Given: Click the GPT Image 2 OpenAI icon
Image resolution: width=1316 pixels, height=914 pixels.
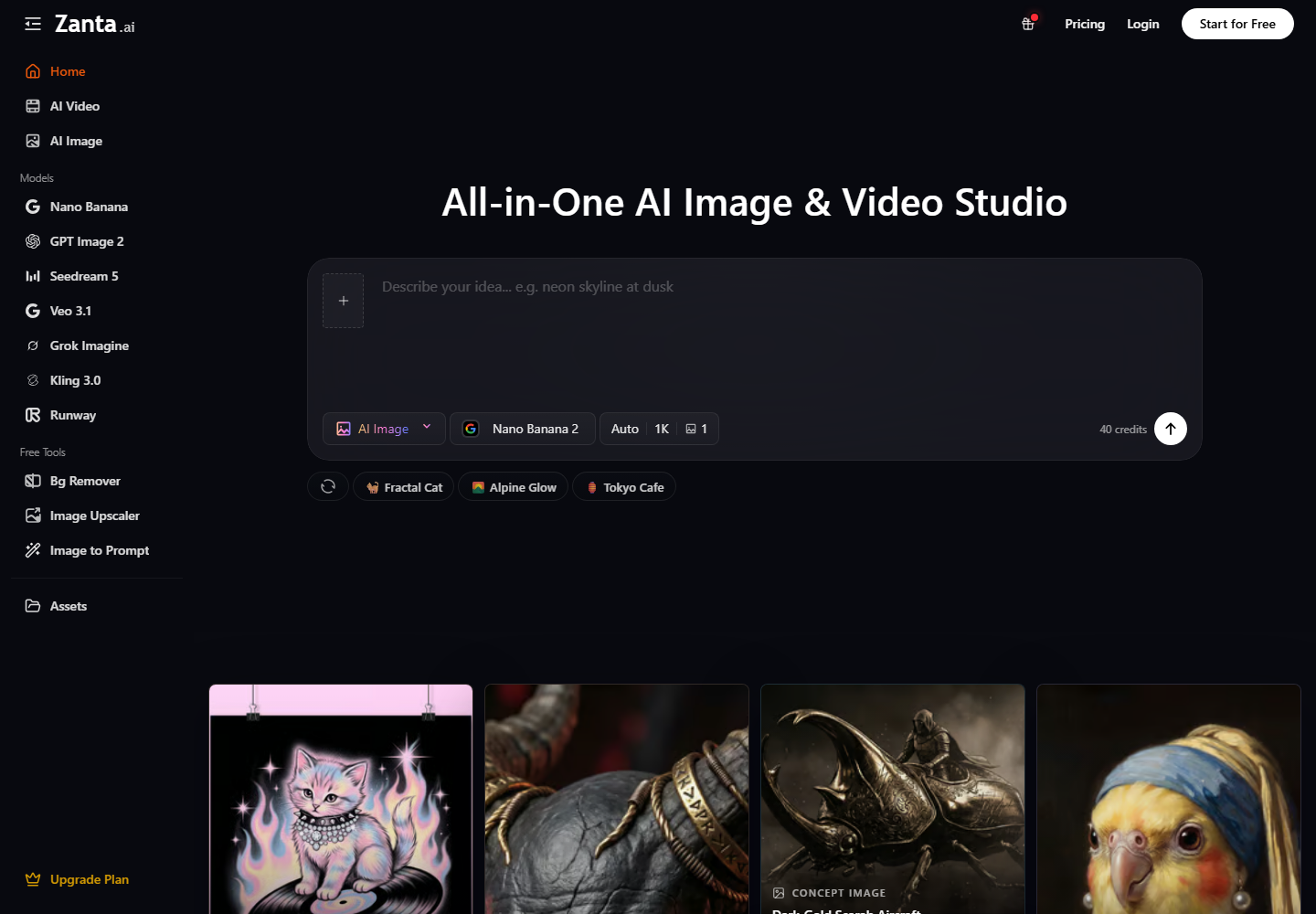Looking at the screenshot, I should [33, 241].
